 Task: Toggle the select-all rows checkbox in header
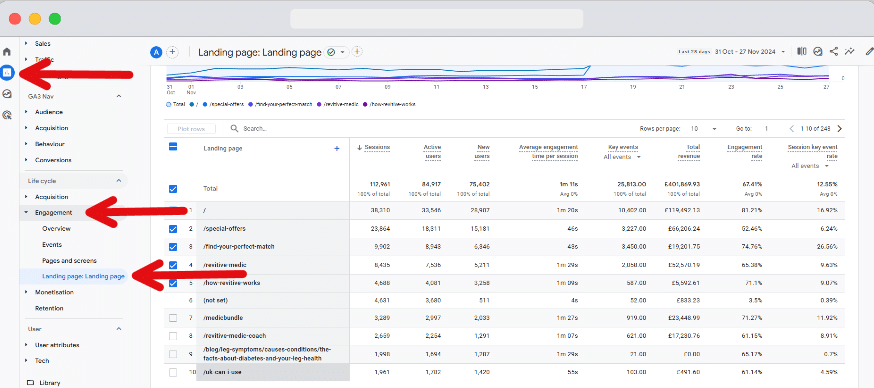click(173, 147)
